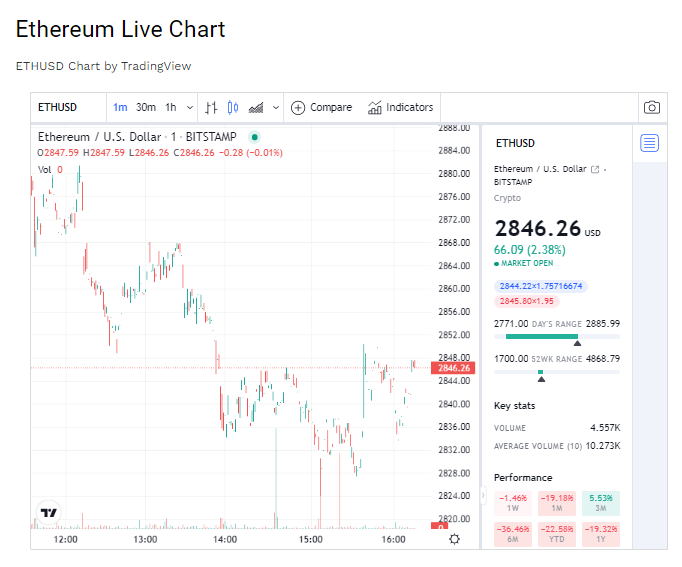Select the 6M performance tile

point(513,534)
